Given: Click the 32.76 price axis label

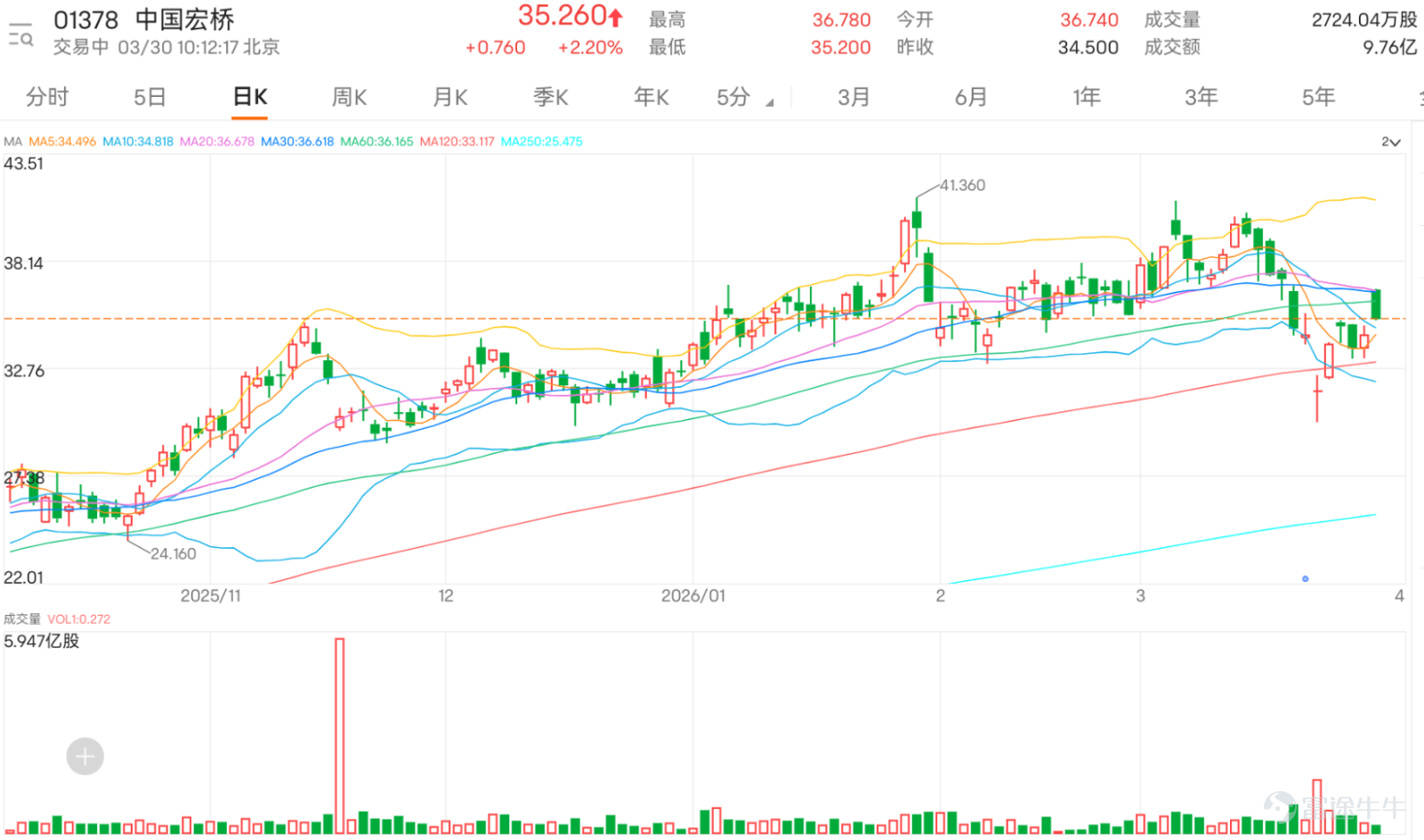Looking at the screenshot, I should point(23,371).
